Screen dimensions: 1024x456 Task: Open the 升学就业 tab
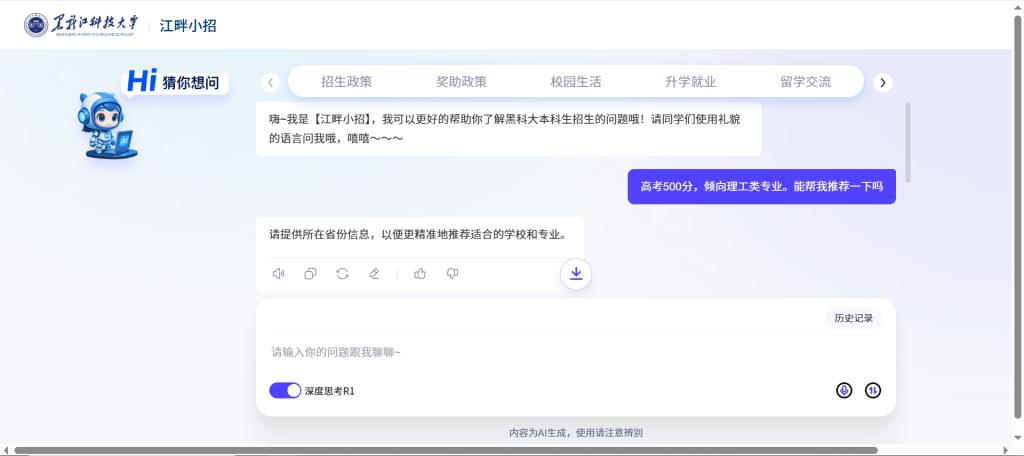point(690,82)
